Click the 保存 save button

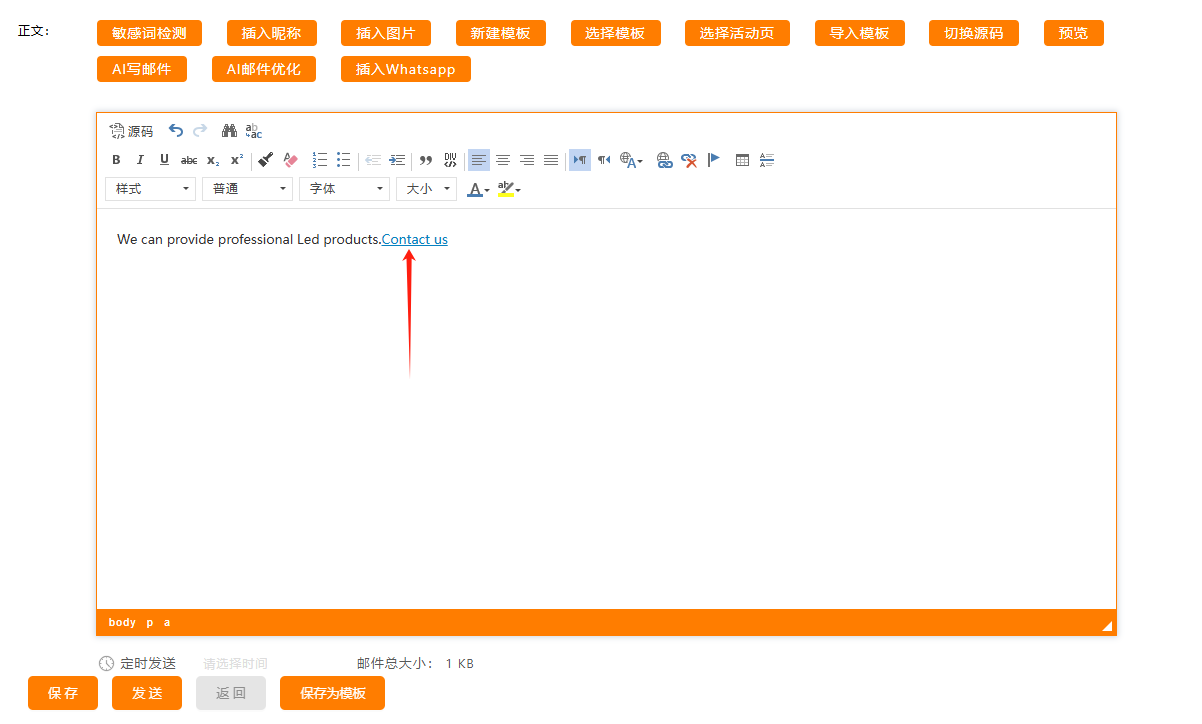tap(63, 693)
